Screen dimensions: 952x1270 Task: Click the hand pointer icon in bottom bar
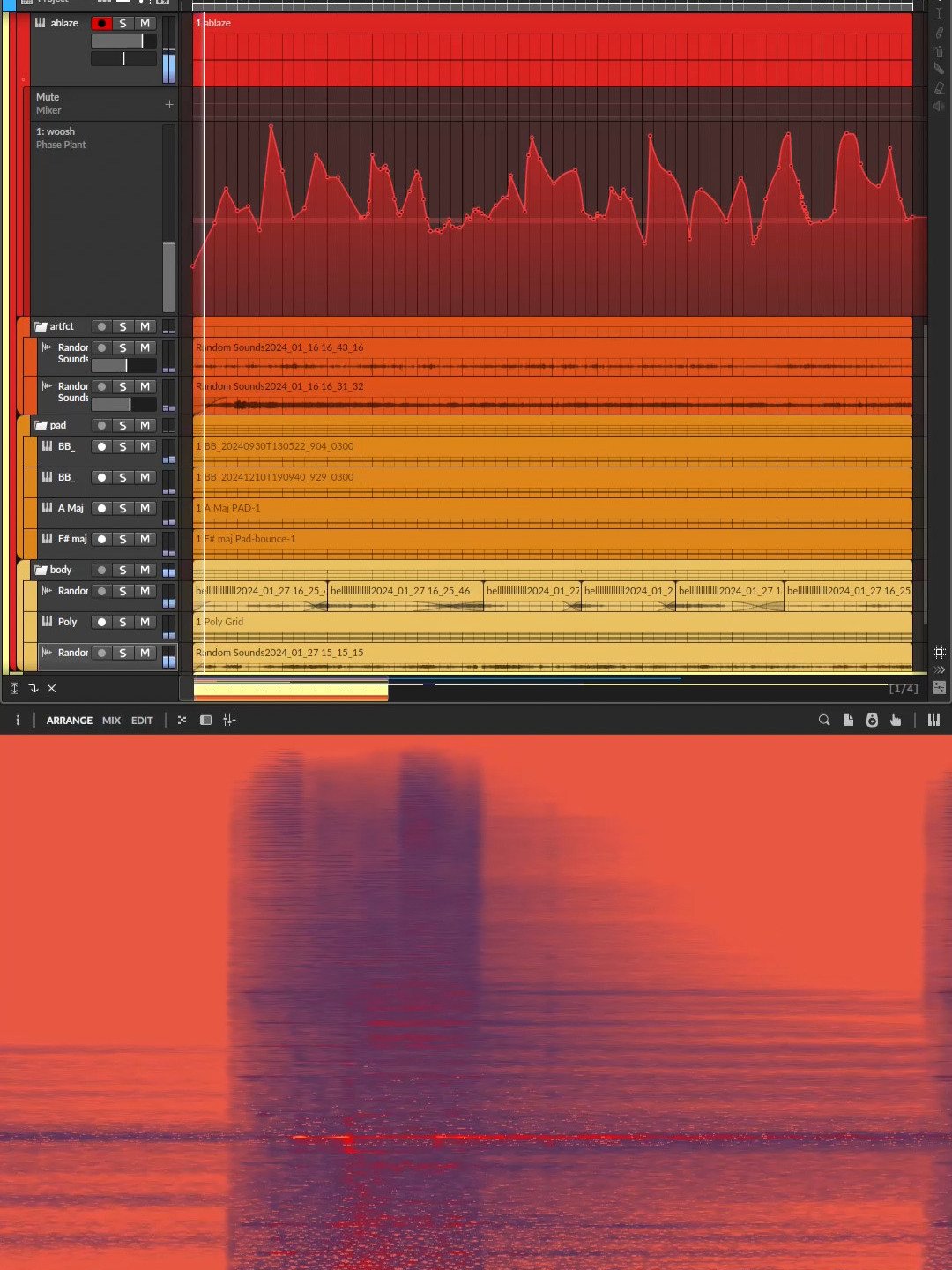(x=896, y=721)
